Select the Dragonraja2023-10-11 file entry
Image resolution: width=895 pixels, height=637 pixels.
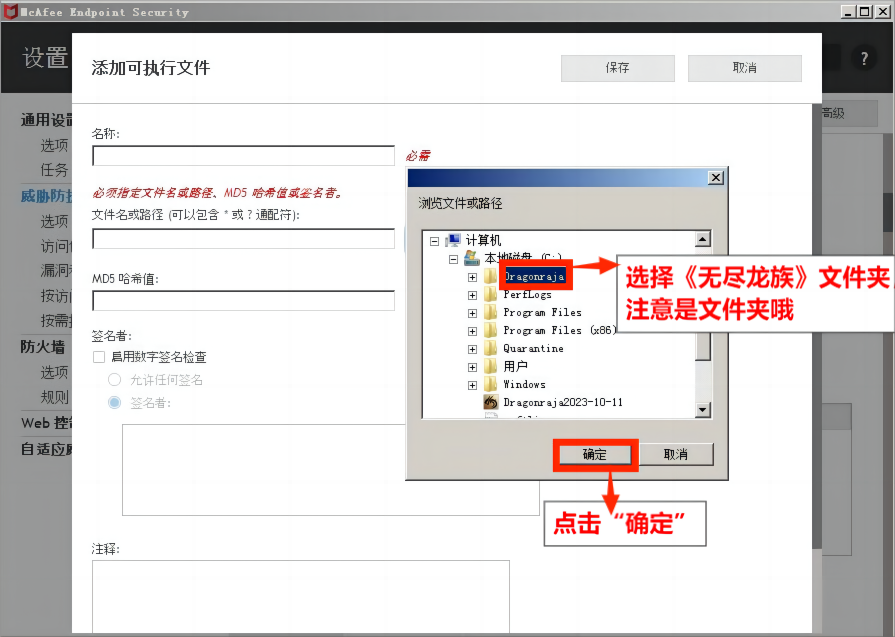(563, 402)
